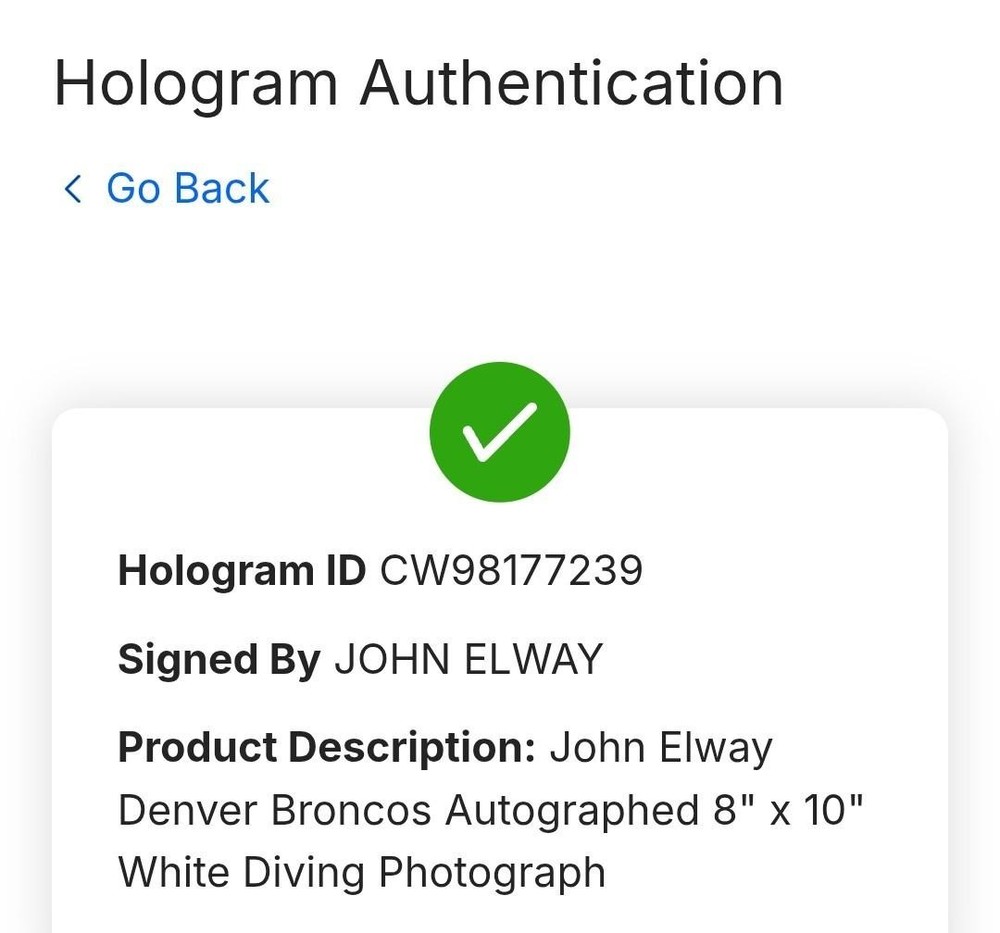1000x933 pixels.
Task: Select the bold Hologram ID label
Action: click(242, 571)
